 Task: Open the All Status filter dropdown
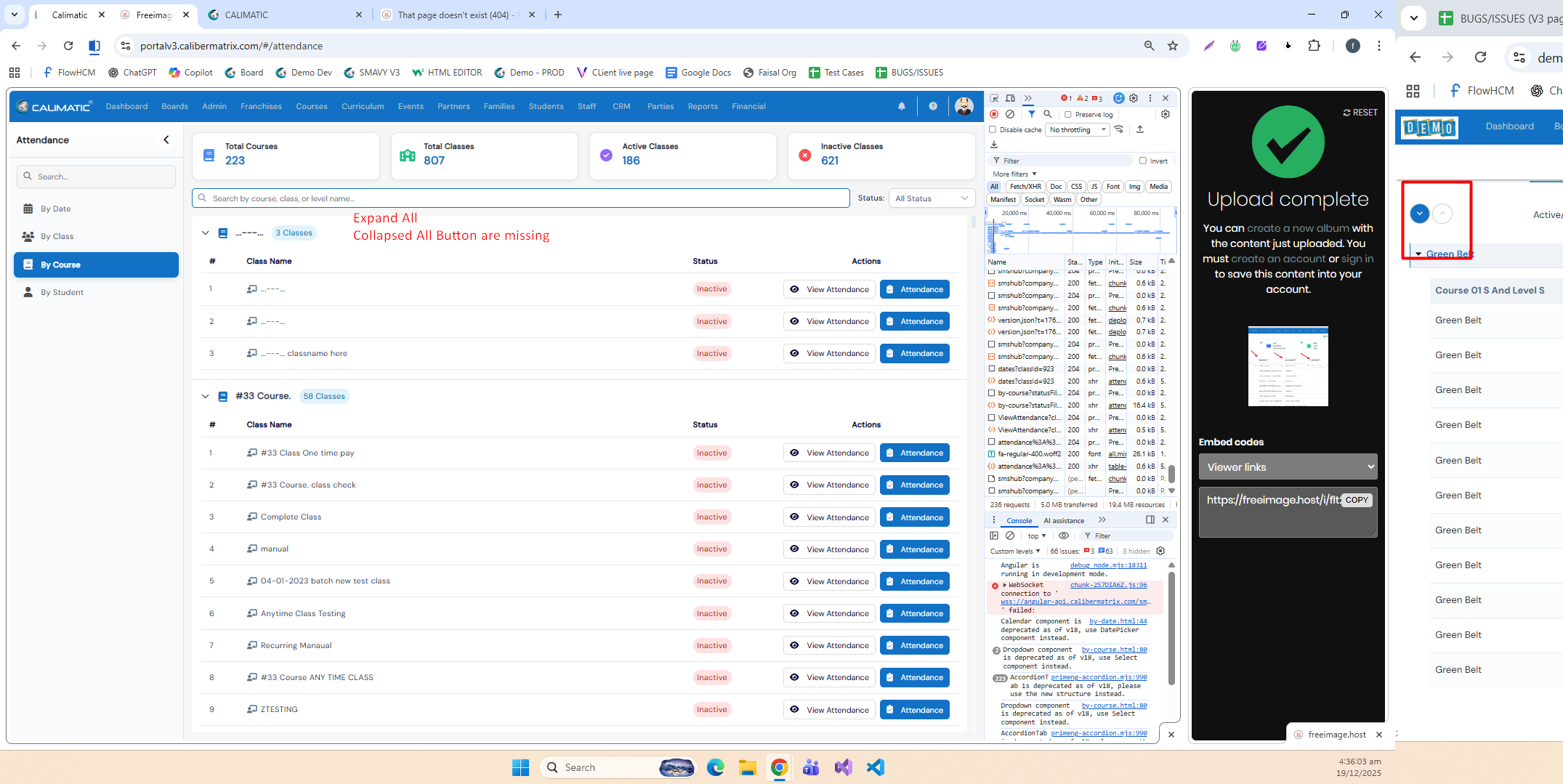click(x=932, y=198)
